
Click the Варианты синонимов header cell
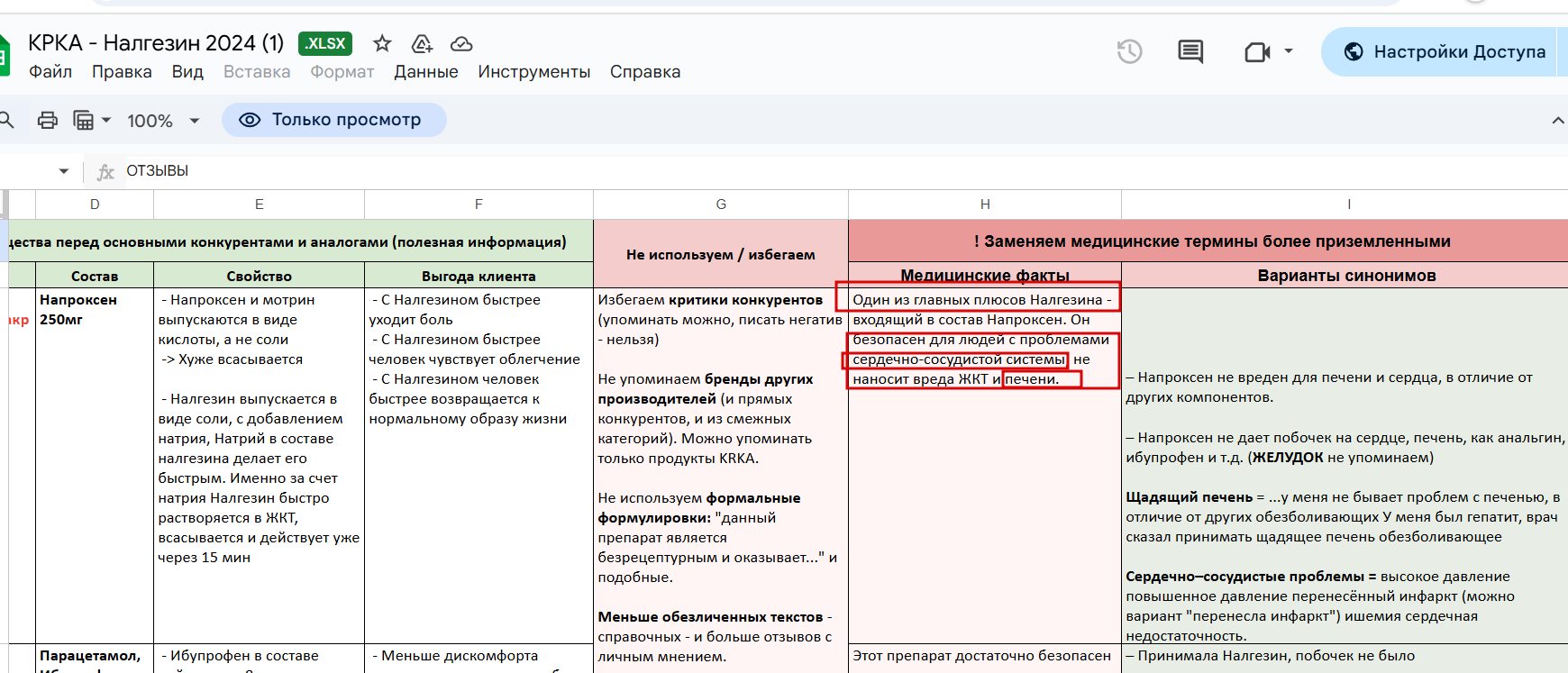coord(1346,276)
